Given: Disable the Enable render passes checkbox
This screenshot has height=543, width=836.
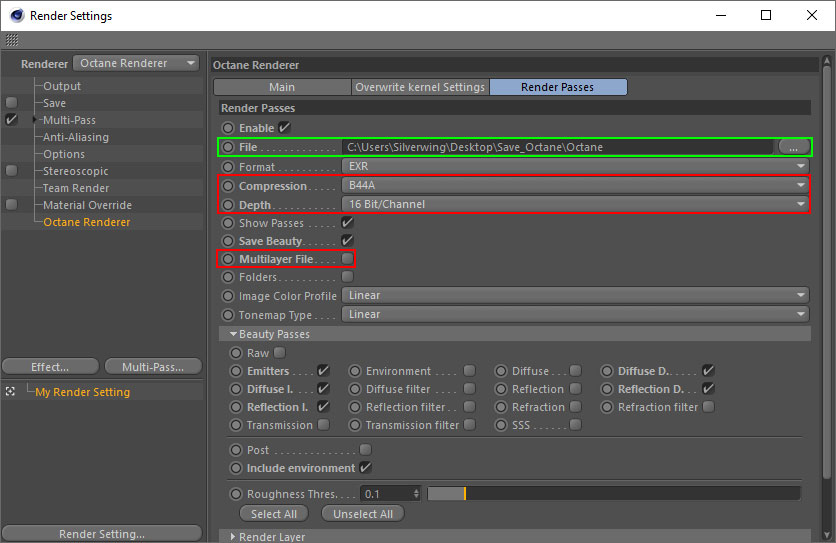Looking at the screenshot, I should coord(284,127).
